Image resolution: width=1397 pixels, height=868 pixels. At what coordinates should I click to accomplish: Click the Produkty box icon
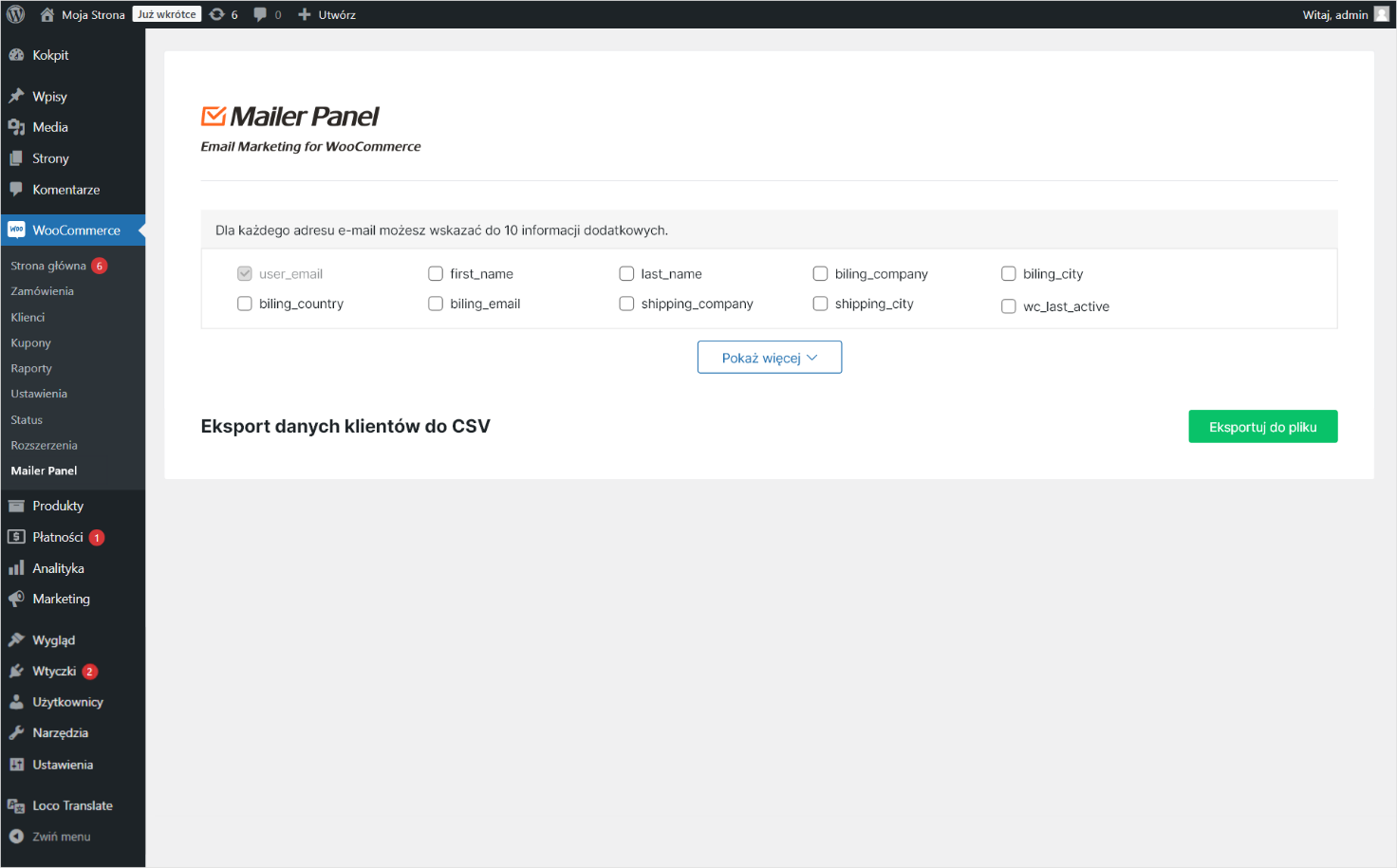[x=16, y=506]
